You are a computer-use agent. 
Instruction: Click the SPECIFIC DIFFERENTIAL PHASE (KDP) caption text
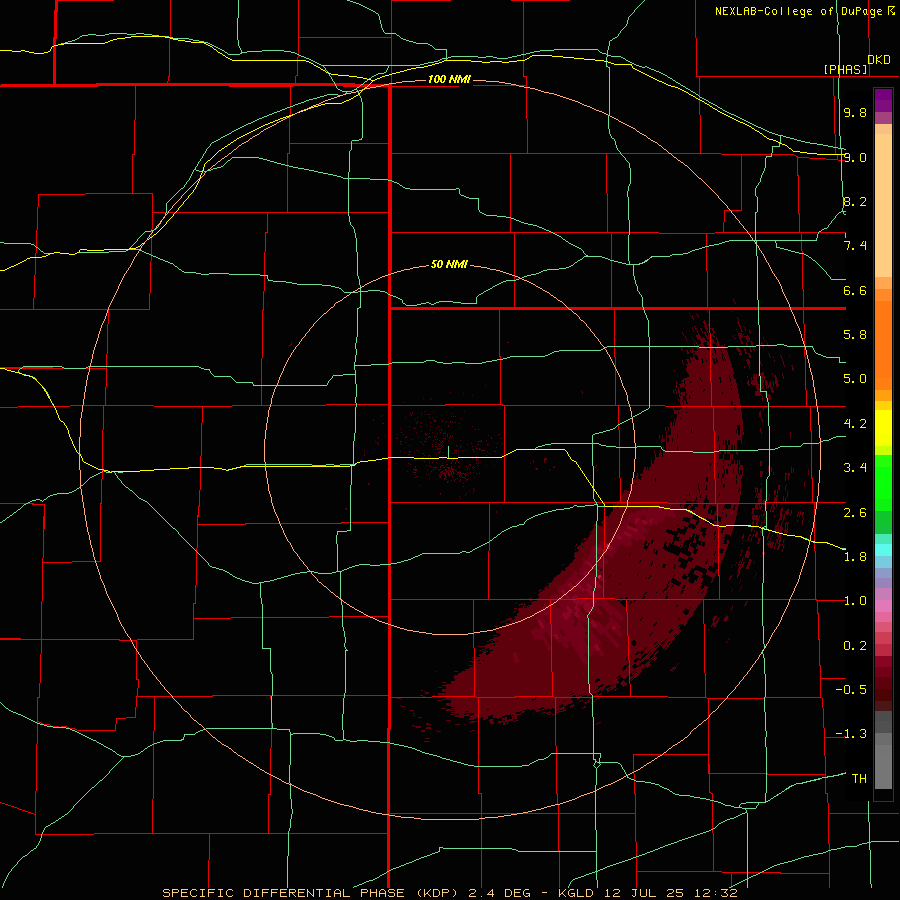click(312, 893)
